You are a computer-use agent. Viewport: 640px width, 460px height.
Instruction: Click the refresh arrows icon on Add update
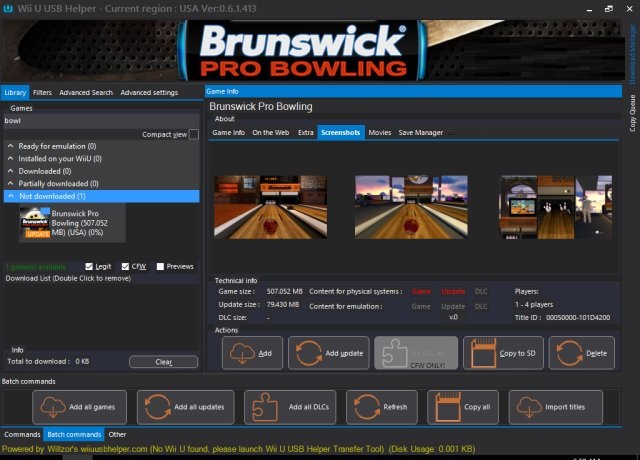309,353
